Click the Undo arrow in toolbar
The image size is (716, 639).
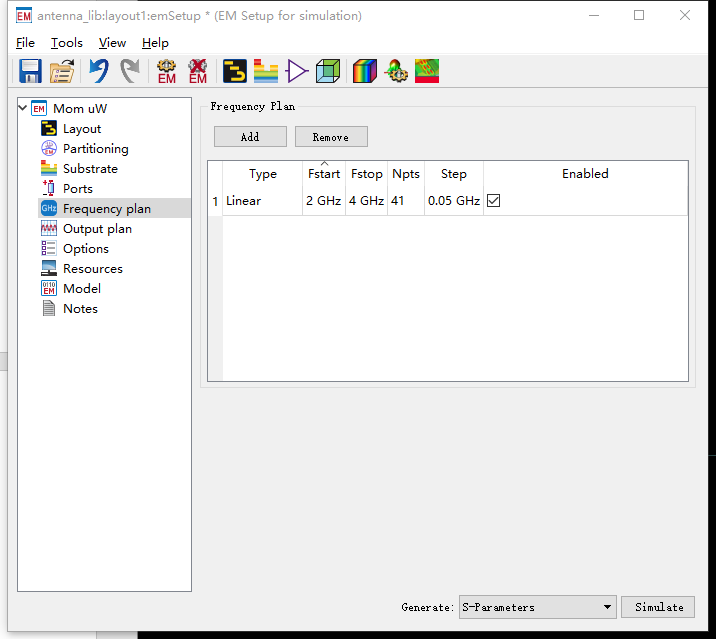98,71
